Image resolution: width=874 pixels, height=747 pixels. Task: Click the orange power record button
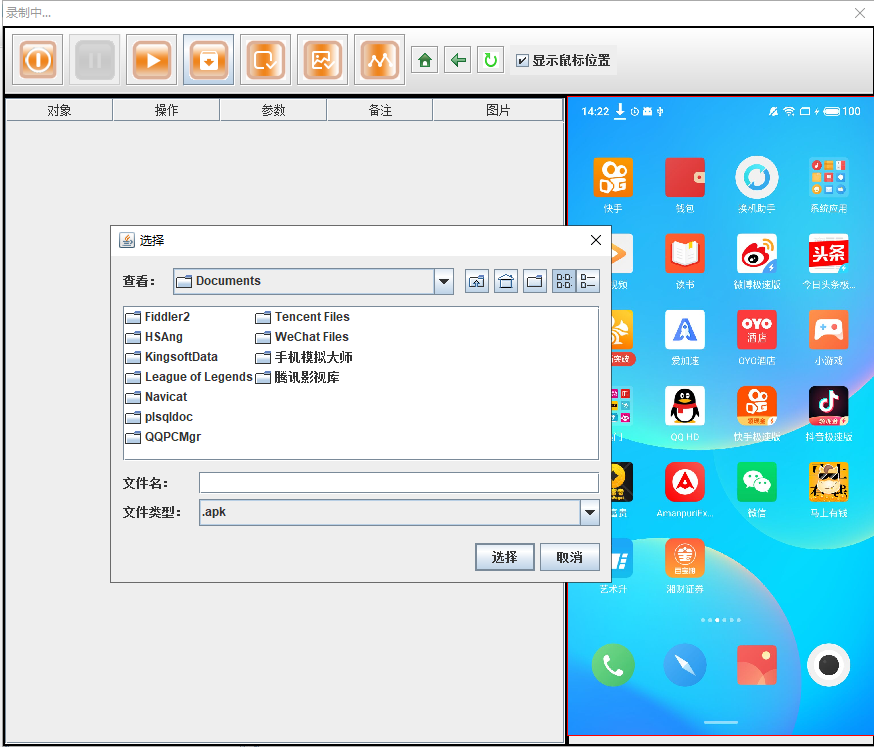tap(38, 60)
